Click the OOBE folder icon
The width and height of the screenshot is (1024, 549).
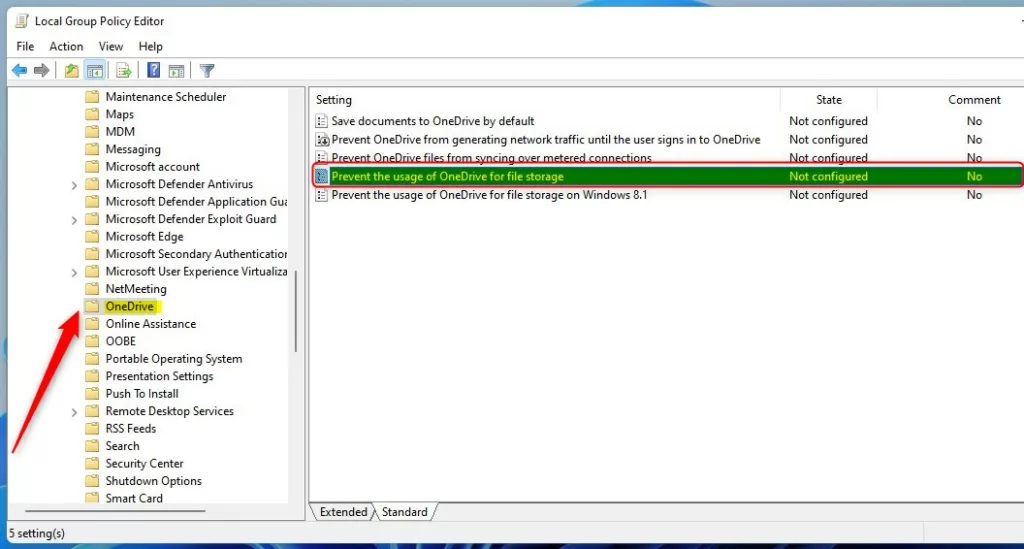click(x=92, y=341)
